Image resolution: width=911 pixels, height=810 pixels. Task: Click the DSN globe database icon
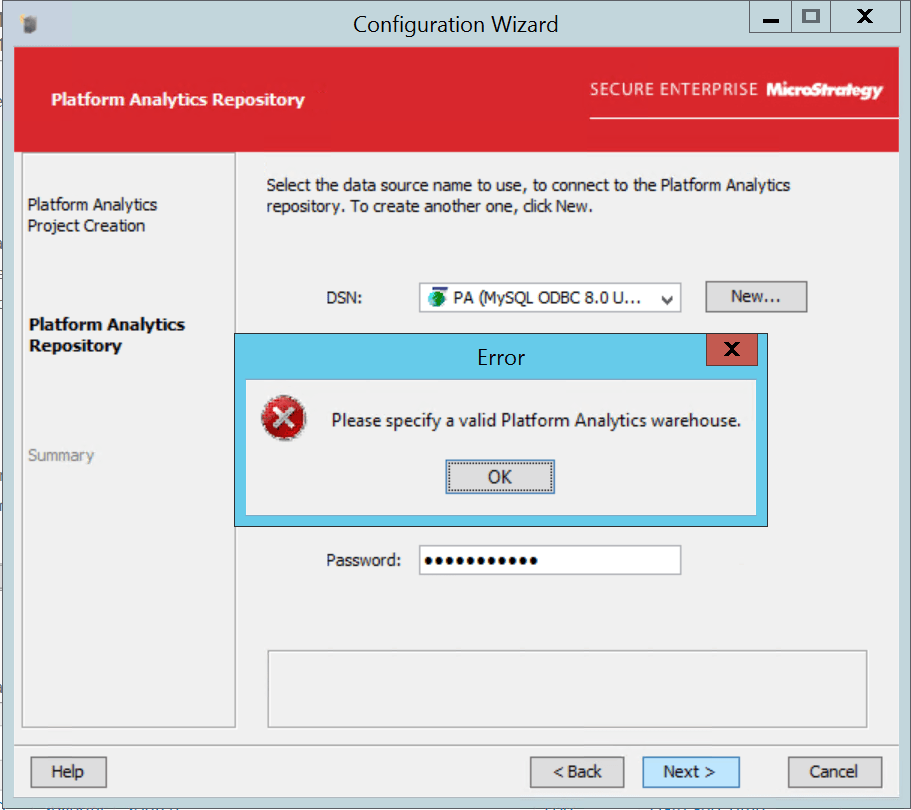click(x=437, y=298)
